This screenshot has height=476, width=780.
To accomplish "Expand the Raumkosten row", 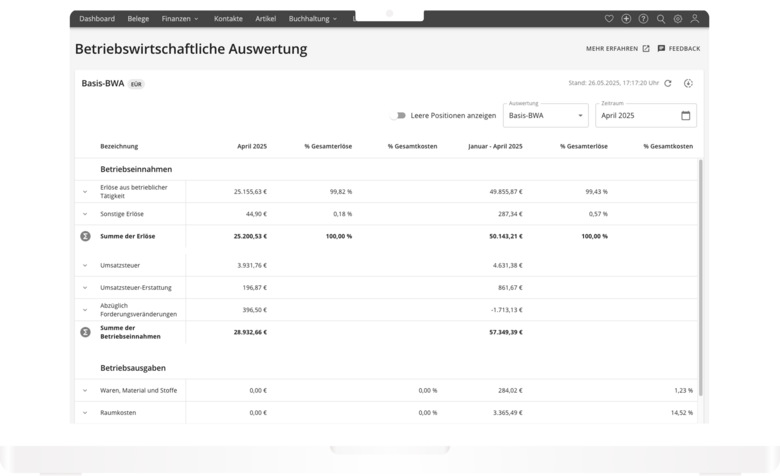I will pos(85,413).
